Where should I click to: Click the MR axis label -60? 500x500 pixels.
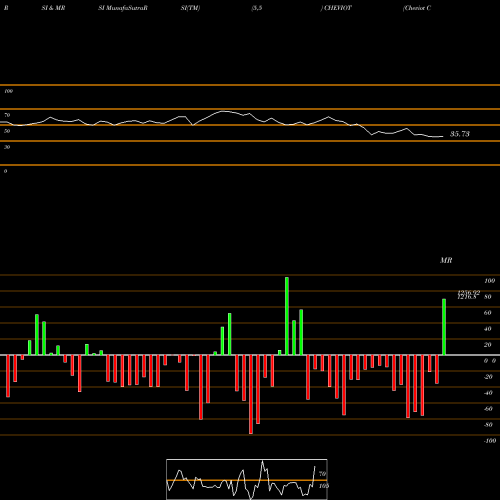[x=488, y=409]
